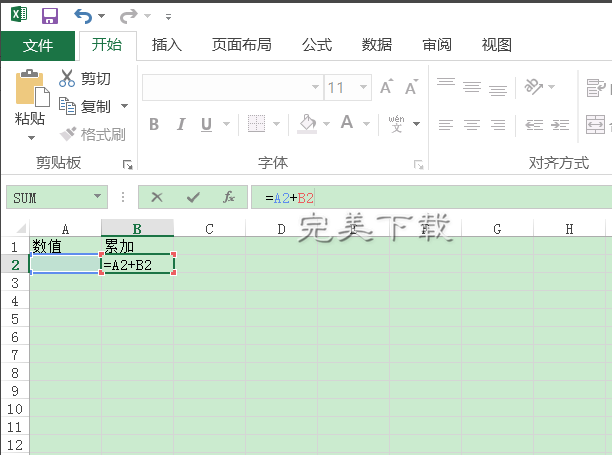Click the SUM name box
This screenshot has height=455, width=612.
(x=48, y=197)
